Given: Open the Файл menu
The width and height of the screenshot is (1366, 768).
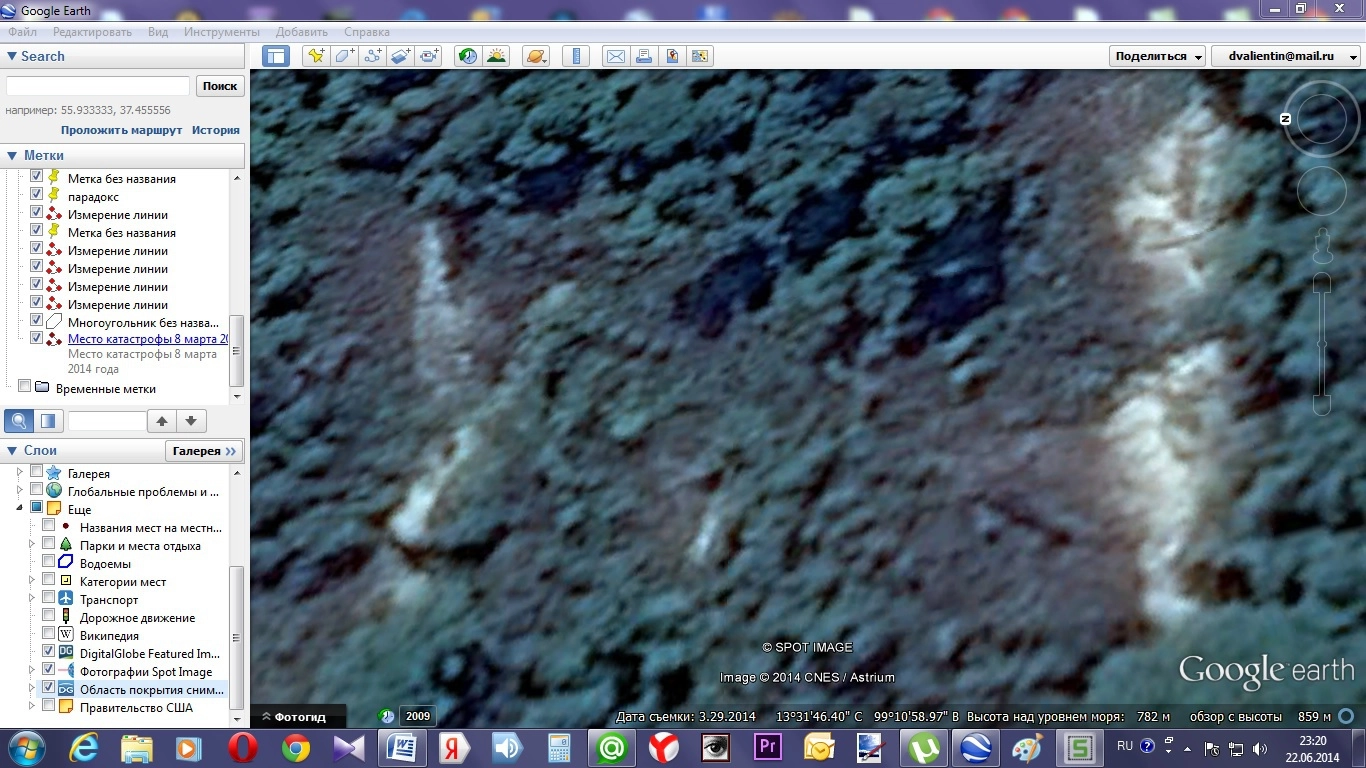Looking at the screenshot, I should 22,32.
